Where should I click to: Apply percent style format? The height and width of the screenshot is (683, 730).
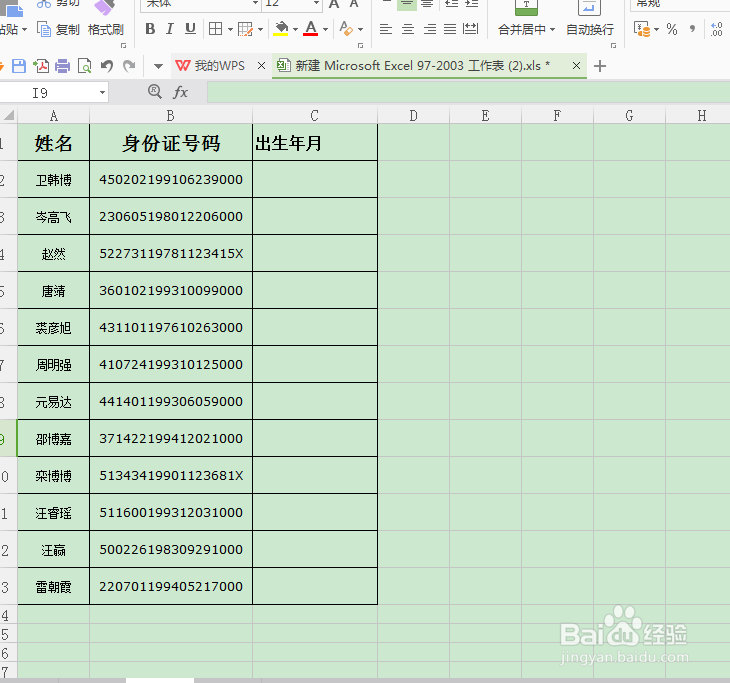pyautogui.click(x=671, y=29)
